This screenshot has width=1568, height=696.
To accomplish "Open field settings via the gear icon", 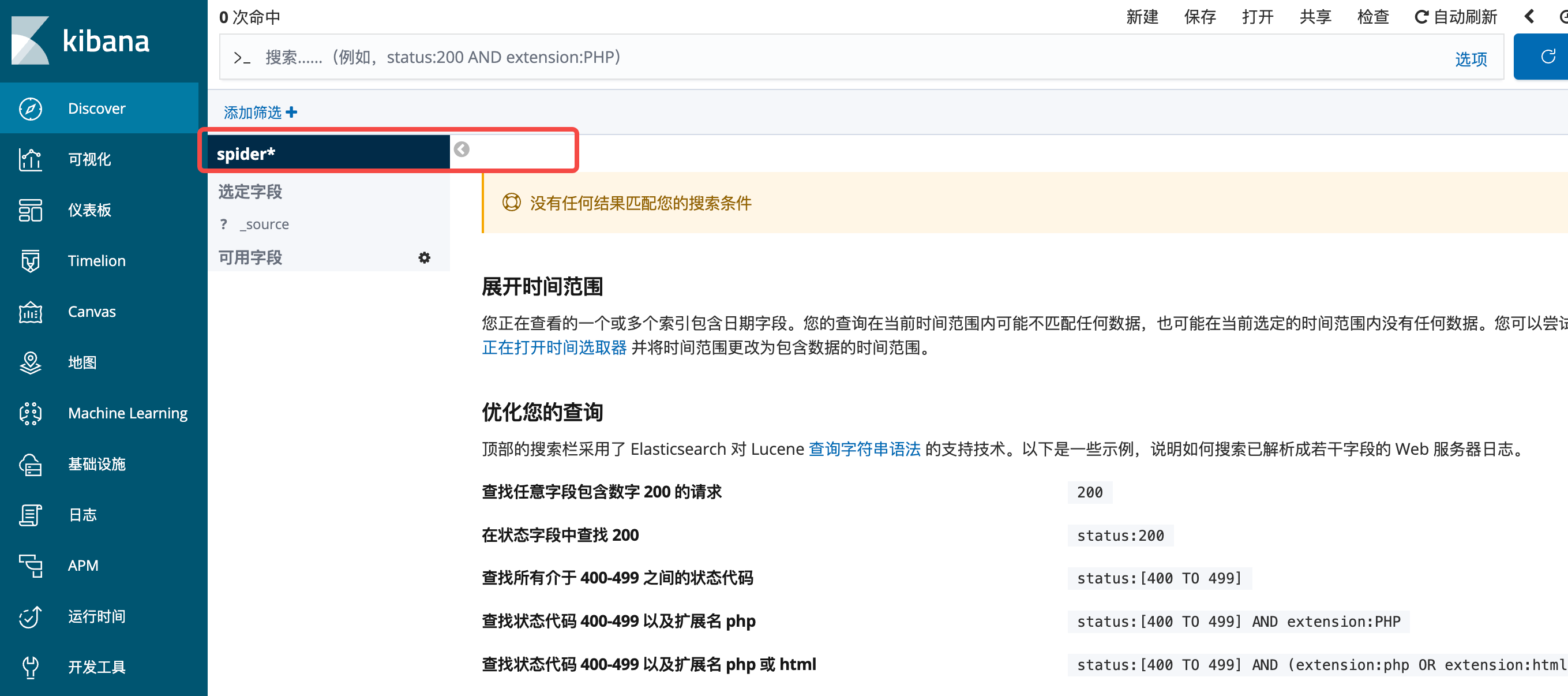I will (x=424, y=257).
